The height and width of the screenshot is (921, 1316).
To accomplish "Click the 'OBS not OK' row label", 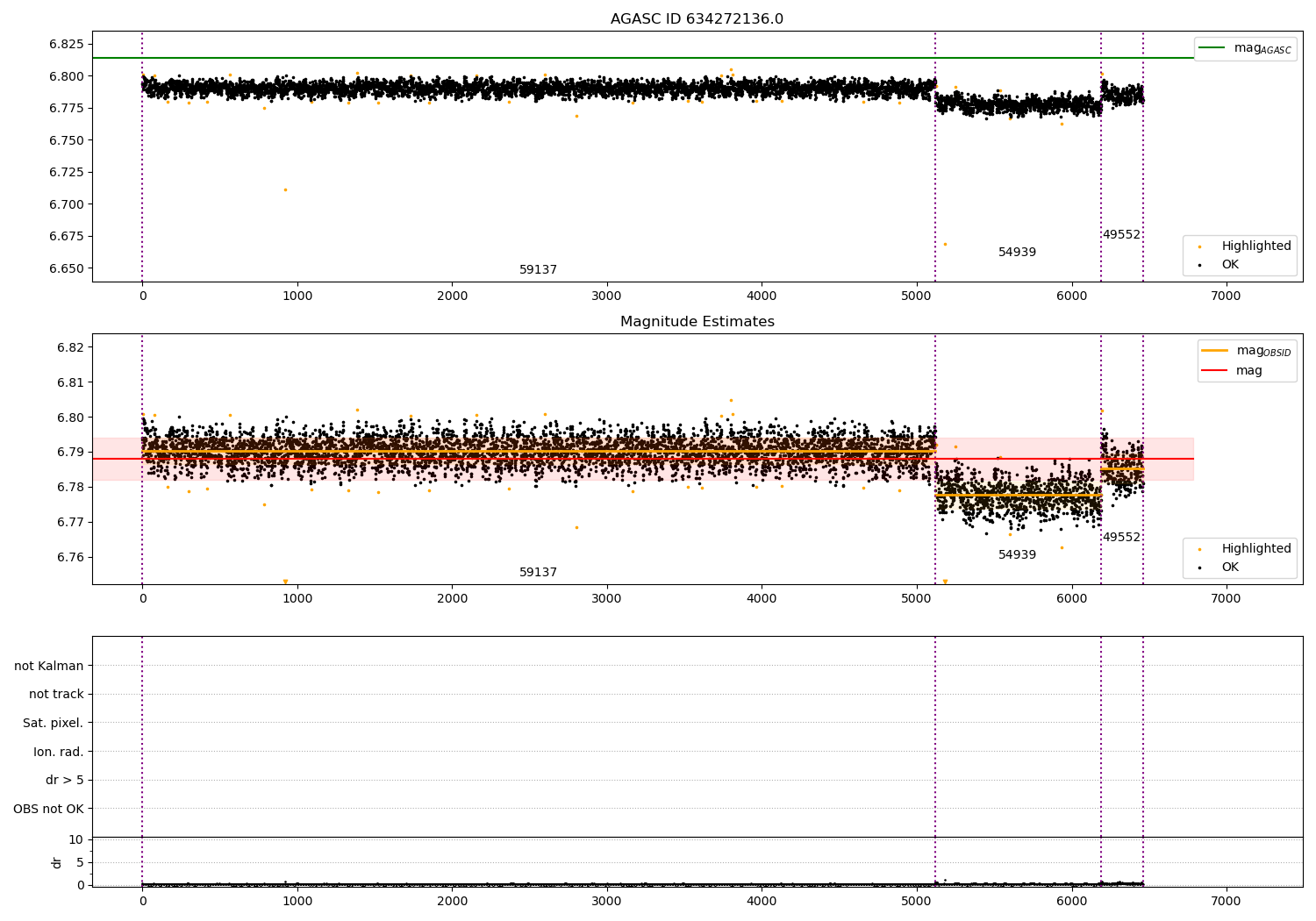I will coord(48,809).
